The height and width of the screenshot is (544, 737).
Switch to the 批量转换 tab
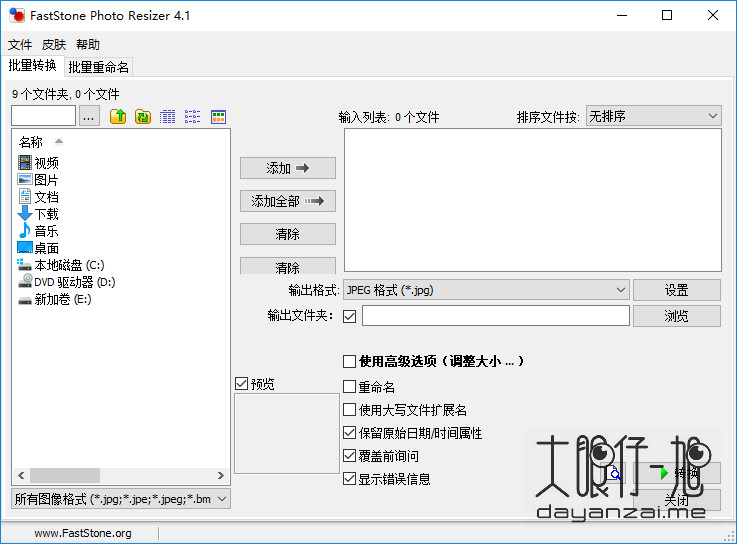pyautogui.click(x=32, y=65)
